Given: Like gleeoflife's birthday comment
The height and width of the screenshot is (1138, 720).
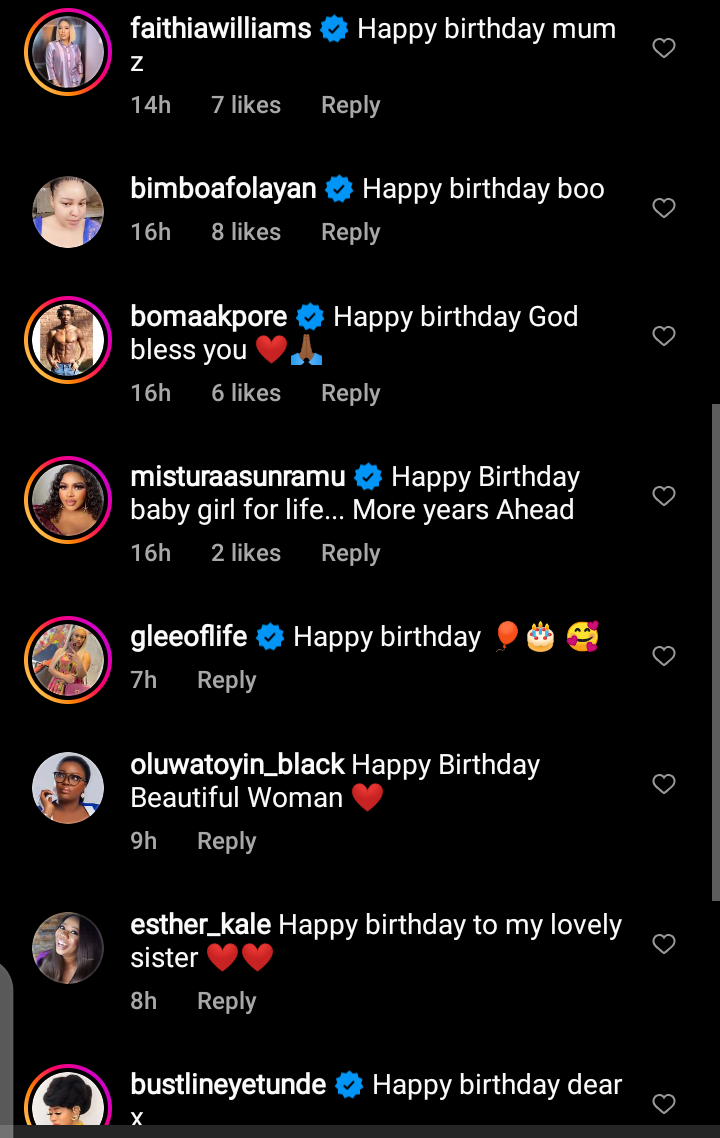Looking at the screenshot, I should tap(664, 656).
